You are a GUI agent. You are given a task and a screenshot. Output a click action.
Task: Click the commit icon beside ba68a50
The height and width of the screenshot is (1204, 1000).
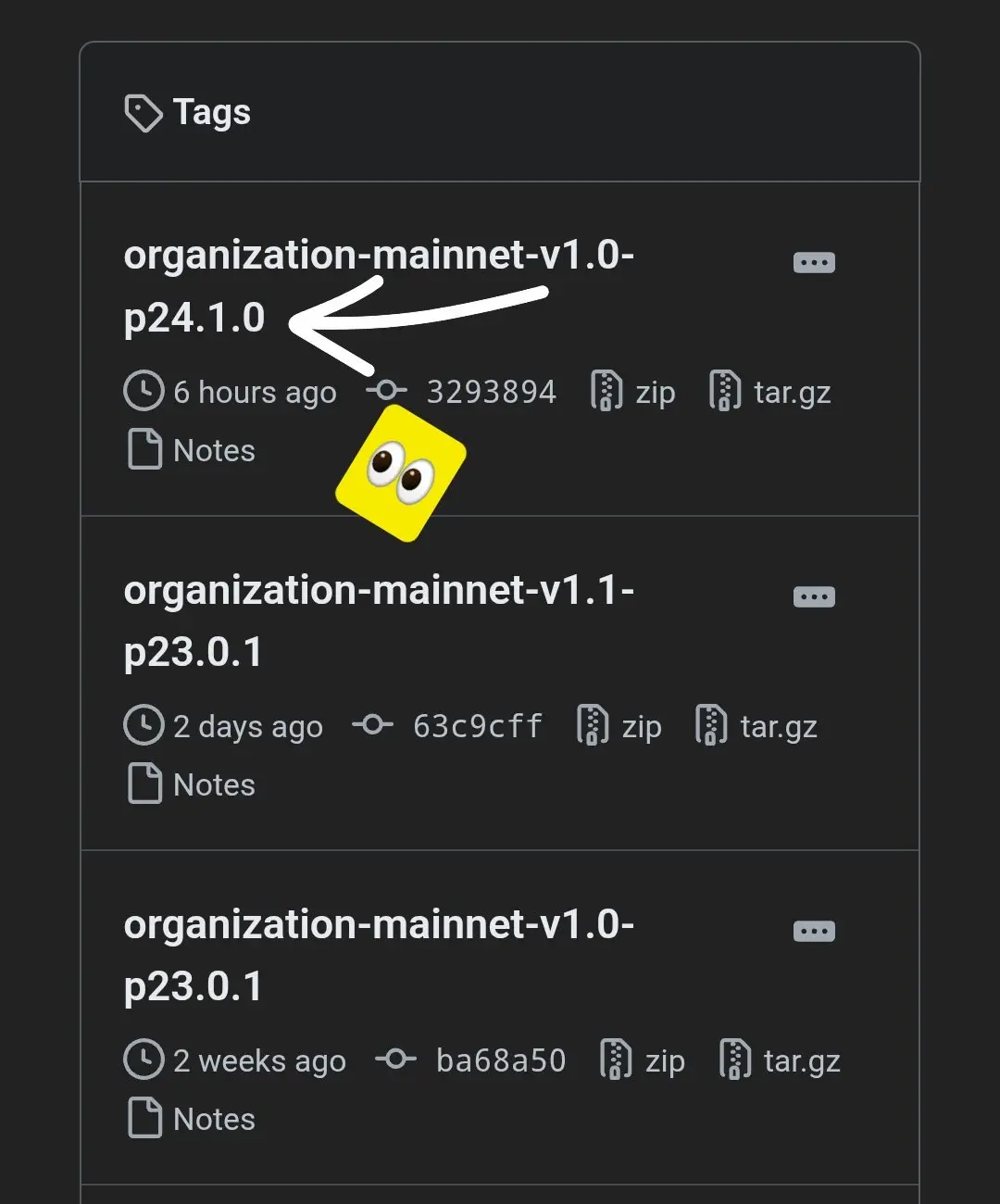(395, 1060)
